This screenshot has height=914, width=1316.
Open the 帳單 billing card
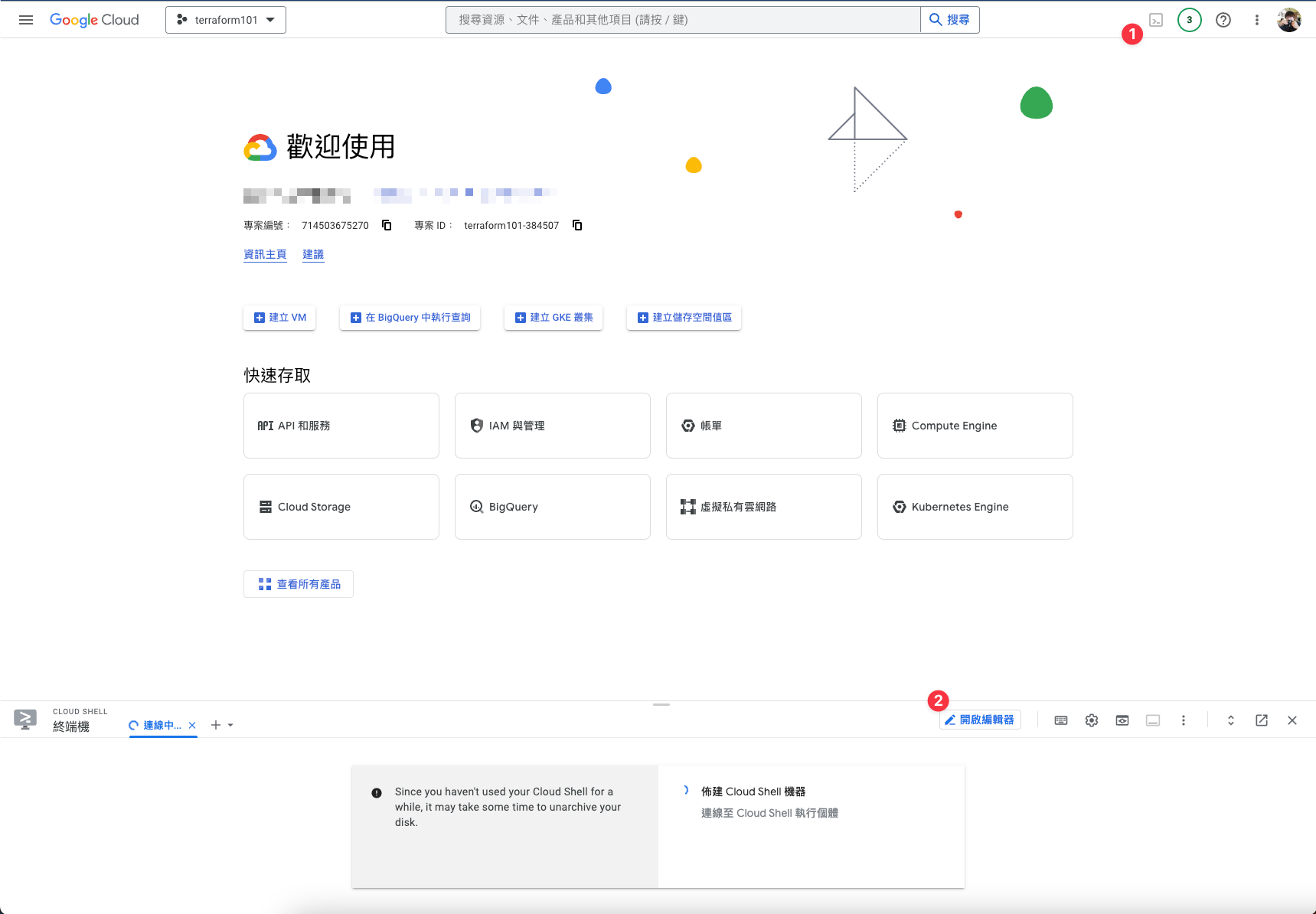[x=764, y=426]
